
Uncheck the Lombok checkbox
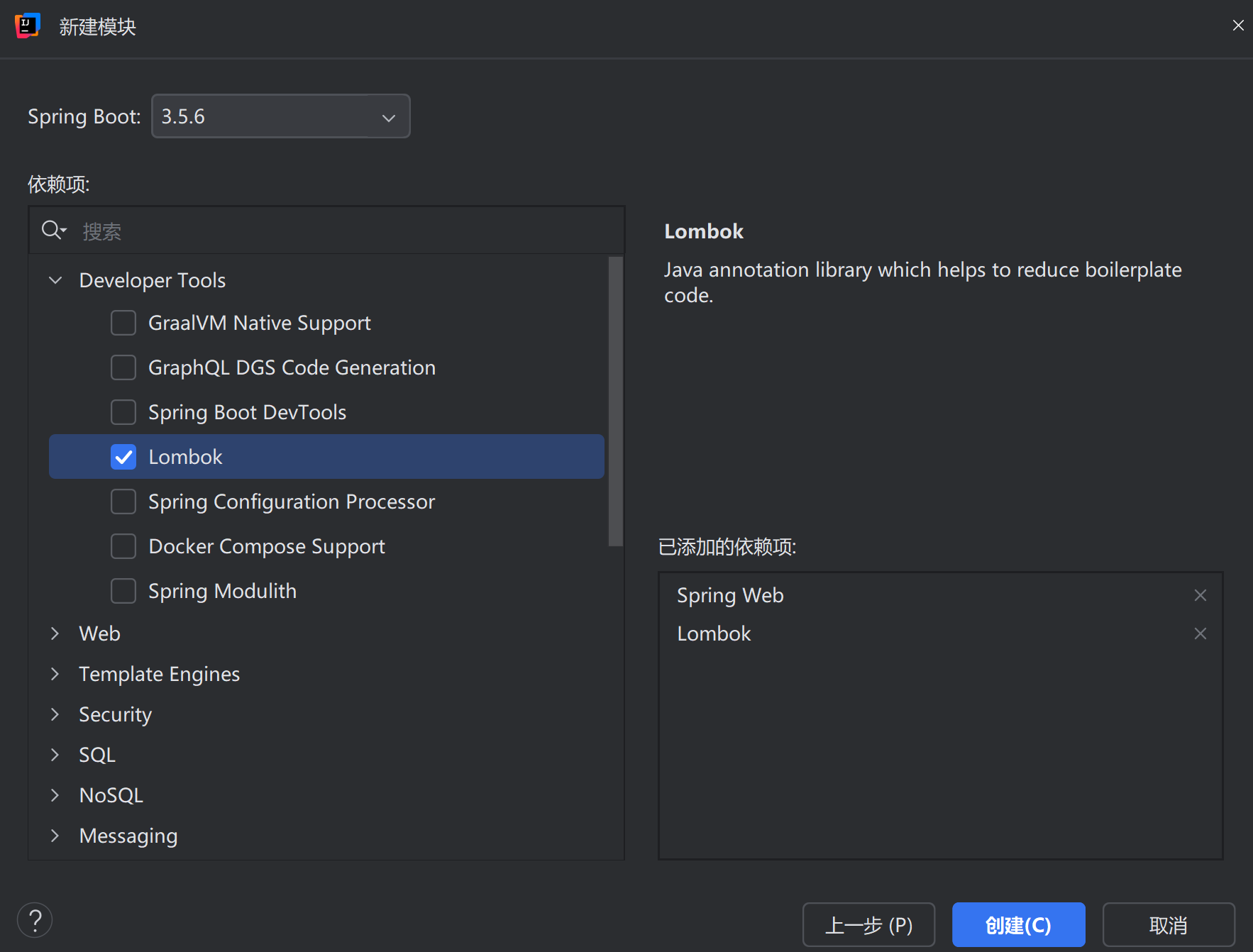coord(123,457)
